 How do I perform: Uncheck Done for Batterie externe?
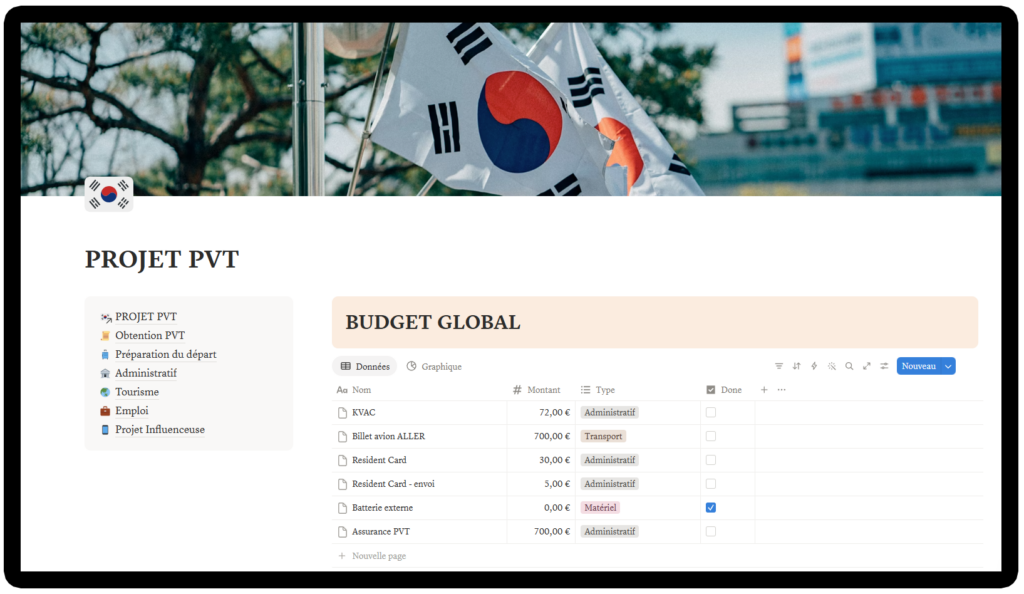(711, 508)
